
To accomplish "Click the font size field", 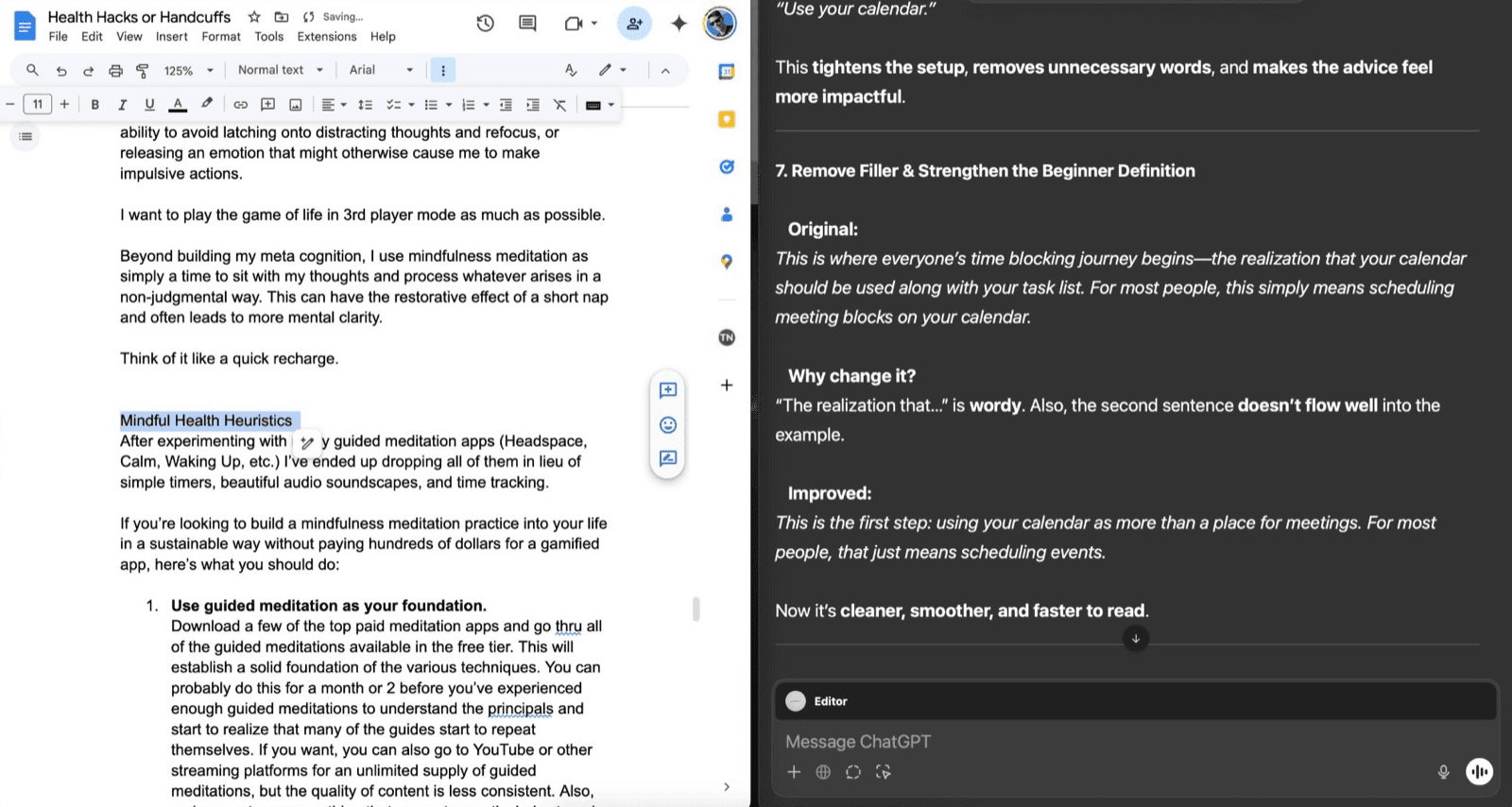I will [37, 105].
